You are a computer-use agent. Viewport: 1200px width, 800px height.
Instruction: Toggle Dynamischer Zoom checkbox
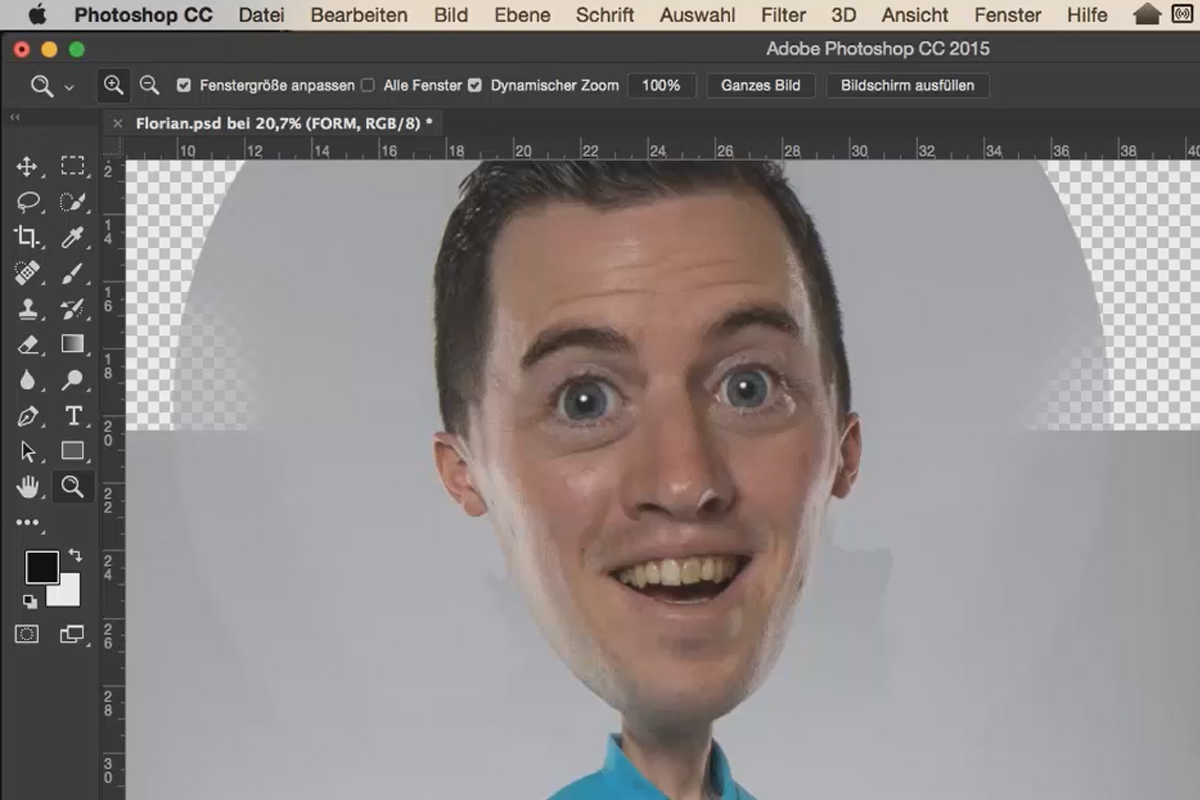475,86
